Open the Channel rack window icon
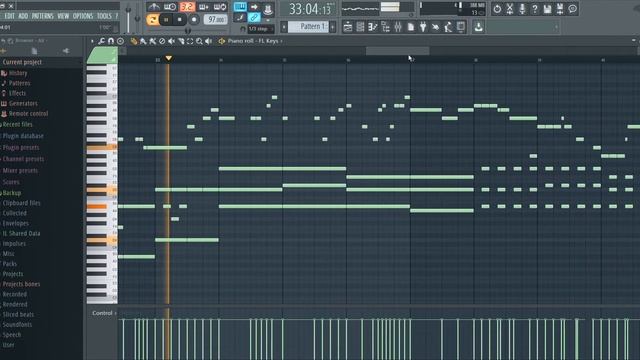The width and height of the screenshot is (640, 360). pos(360,27)
